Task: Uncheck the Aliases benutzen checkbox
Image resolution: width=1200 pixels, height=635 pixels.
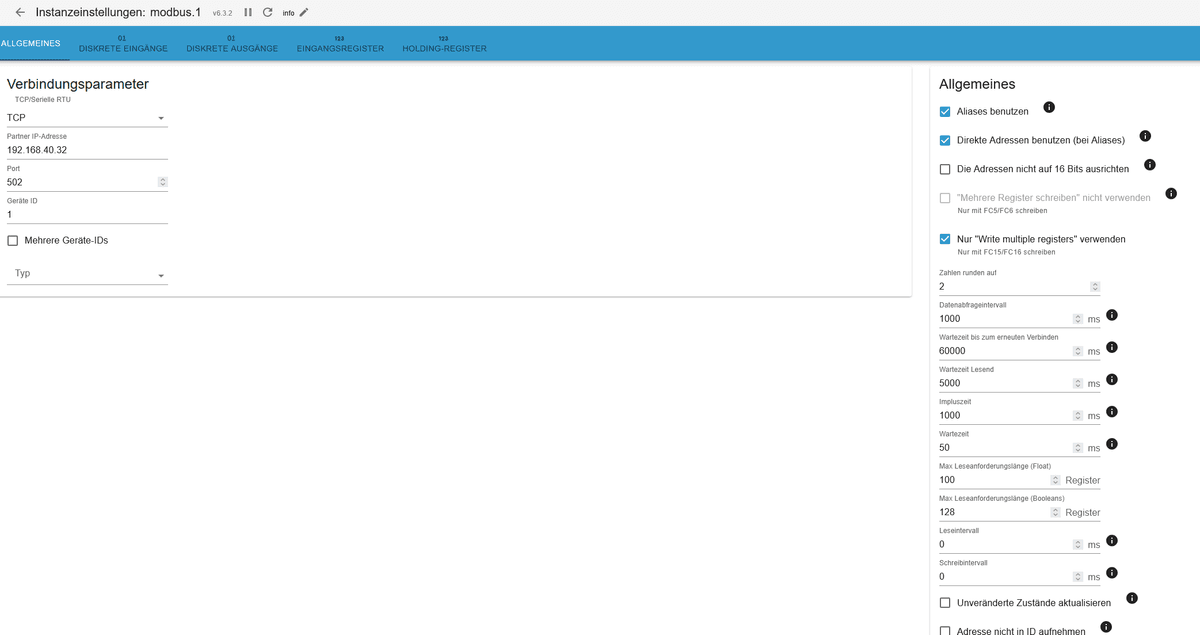Action: [945, 111]
